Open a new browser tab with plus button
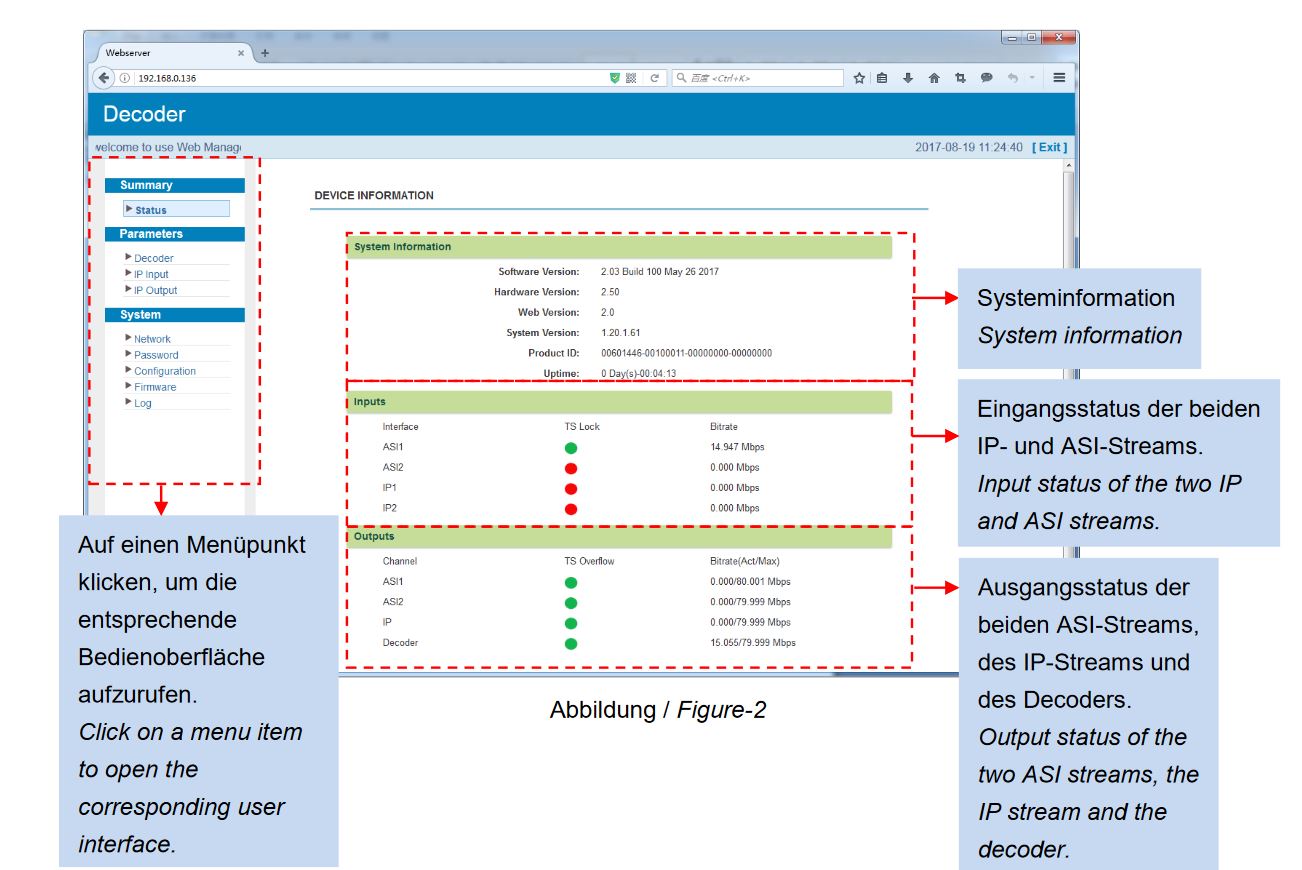 tap(265, 53)
